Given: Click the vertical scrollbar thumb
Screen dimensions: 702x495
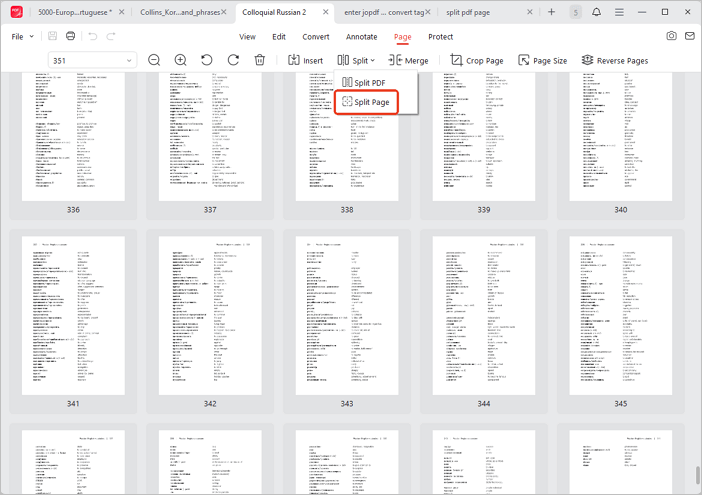Looking at the screenshot, I should (698, 475).
